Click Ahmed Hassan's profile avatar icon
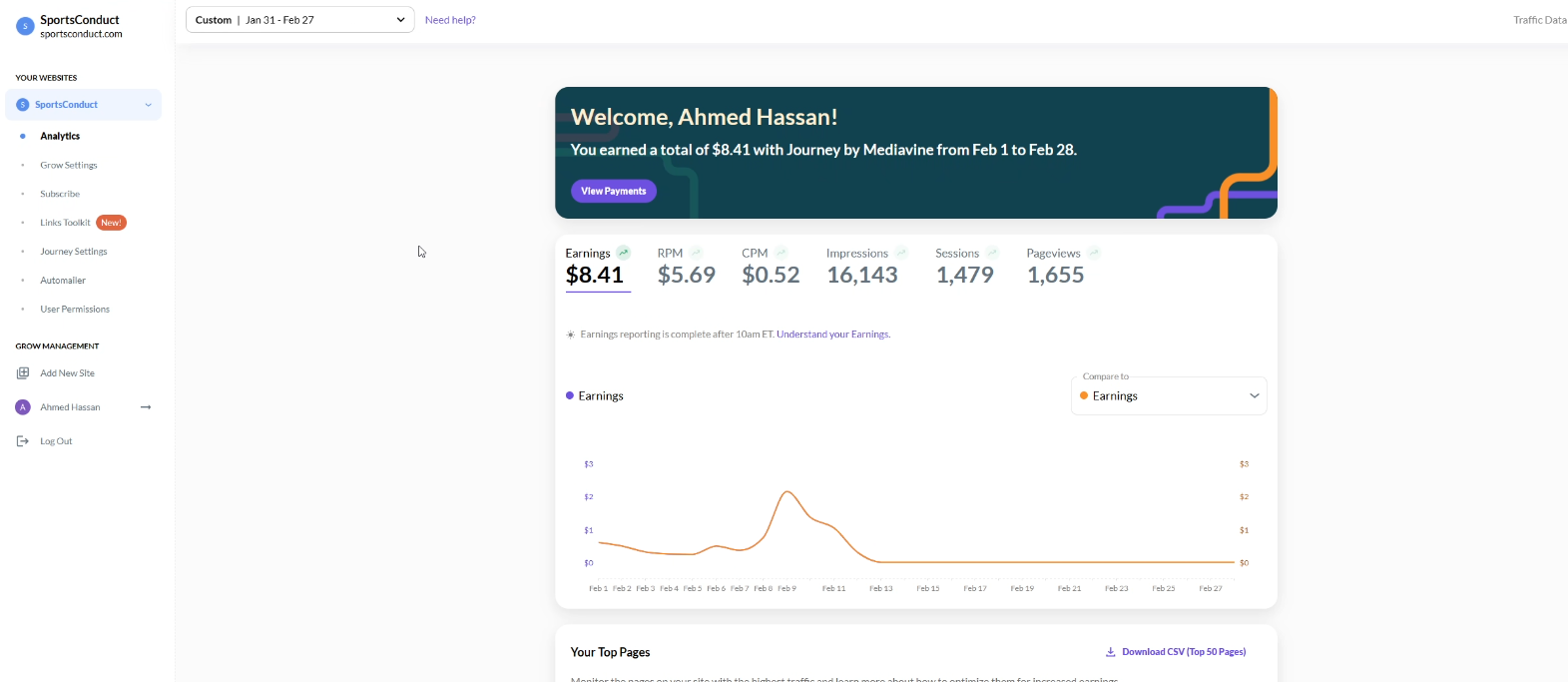Screen dimensions: 1568x682 tap(23, 407)
